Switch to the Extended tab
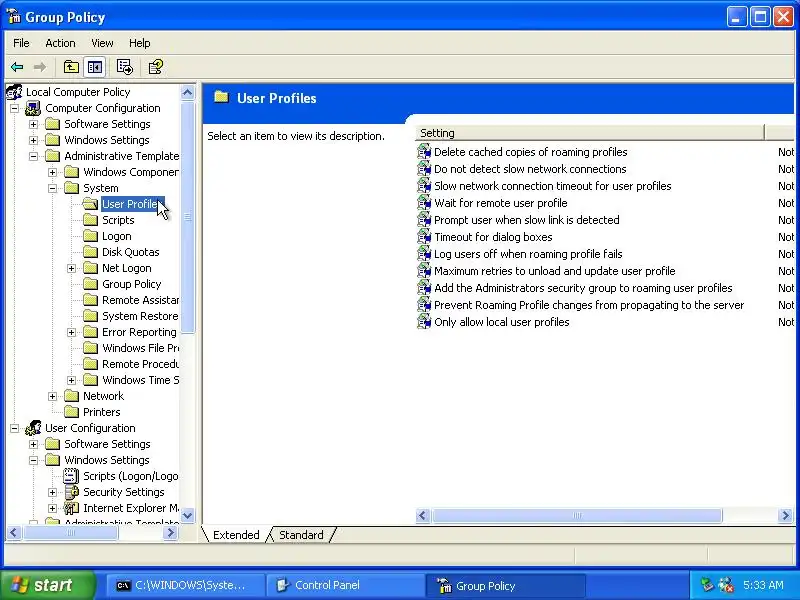The image size is (800, 600). (236, 535)
